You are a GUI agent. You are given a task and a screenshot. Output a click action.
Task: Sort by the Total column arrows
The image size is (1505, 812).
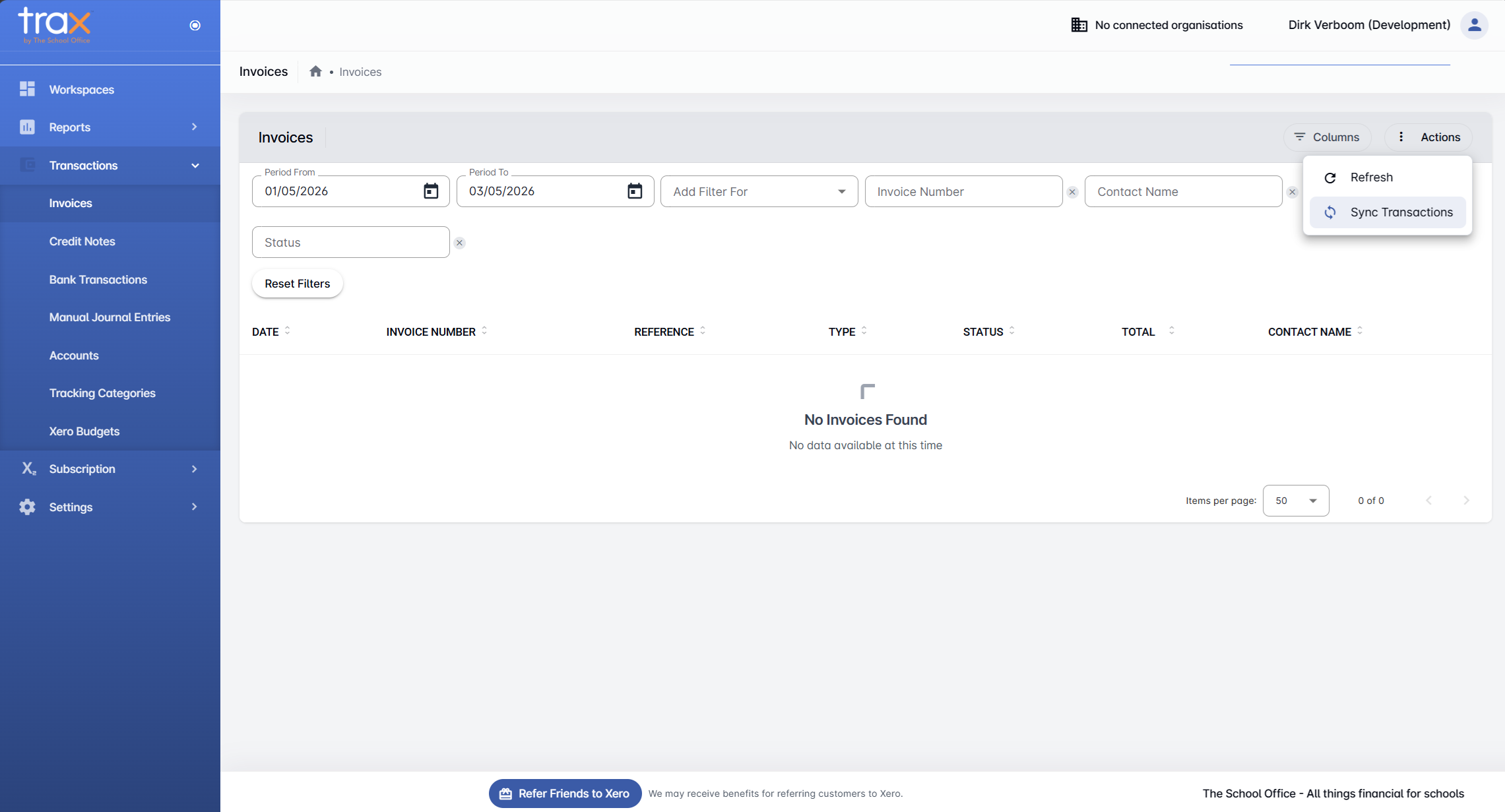pos(1172,331)
